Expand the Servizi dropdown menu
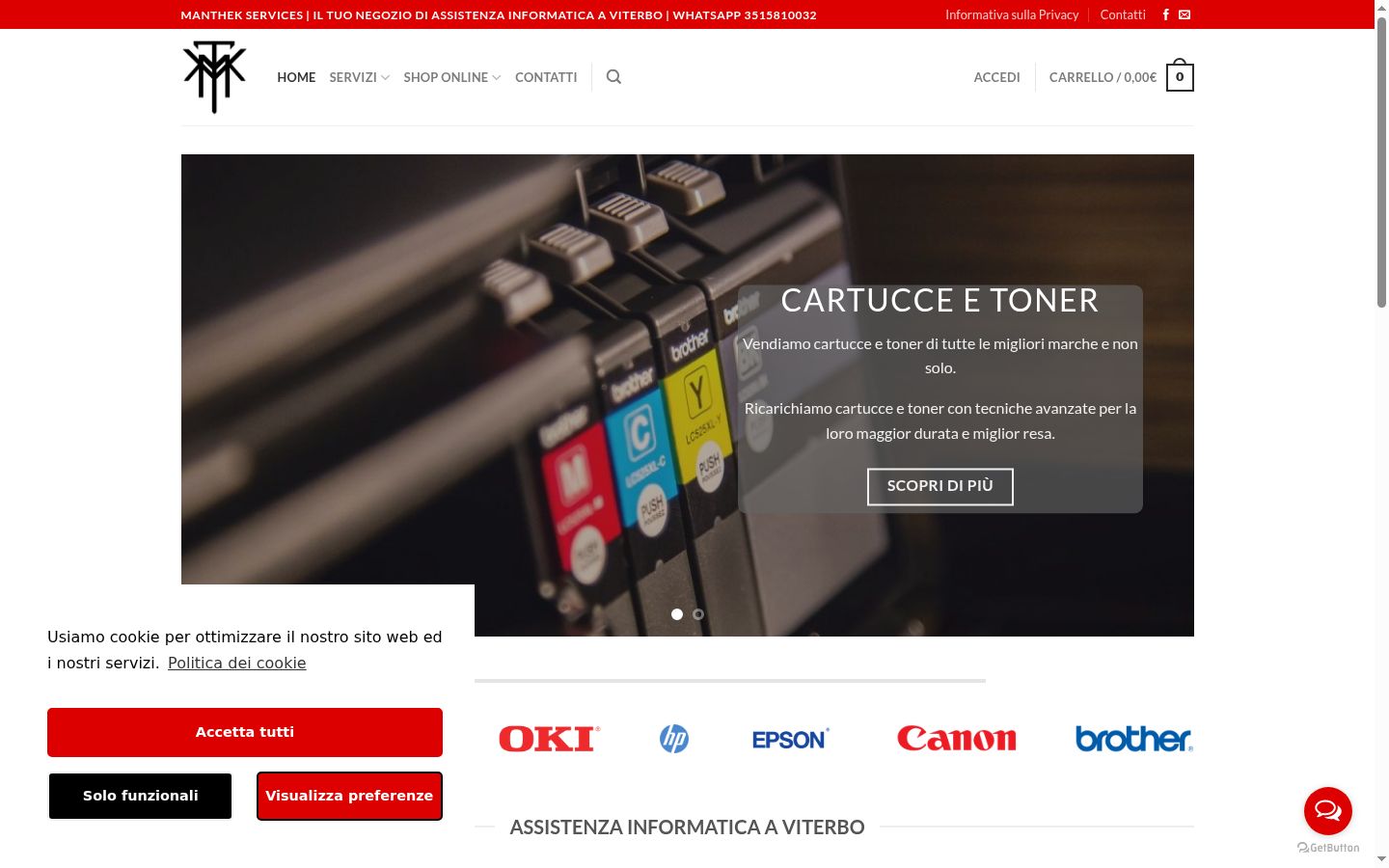The width and height of the screenshot is (1389, 868). pyautogui.click(x=359, y=77)
